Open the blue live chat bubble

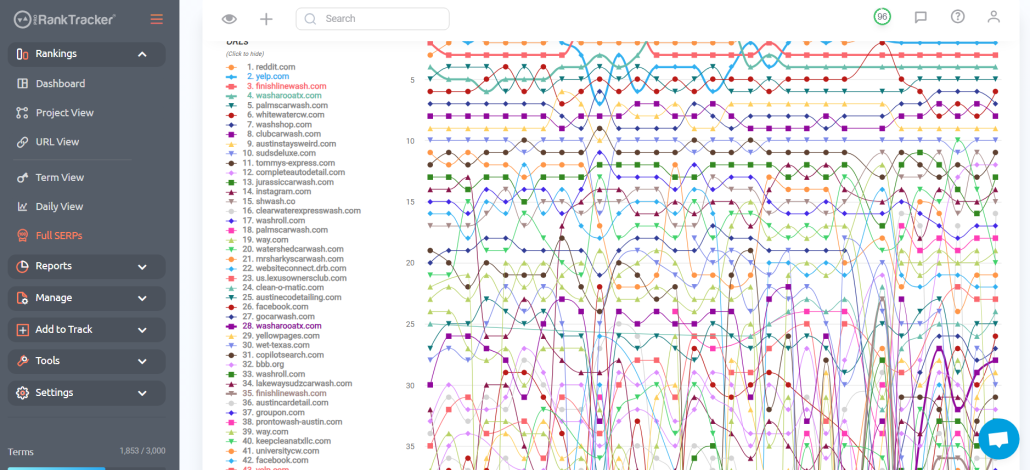pos(998,439)
